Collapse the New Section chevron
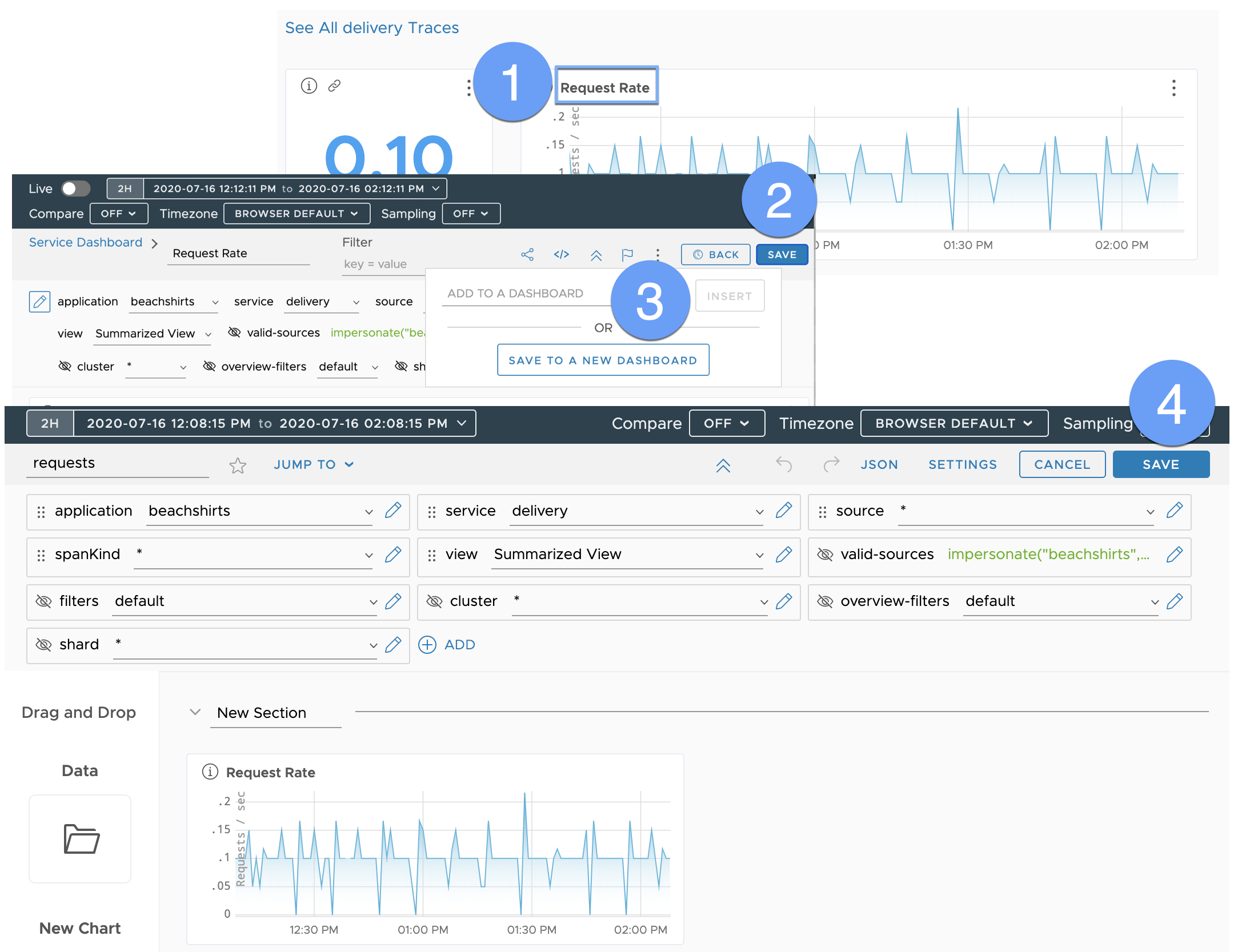1238x952 pixels. tap(195, 712)
